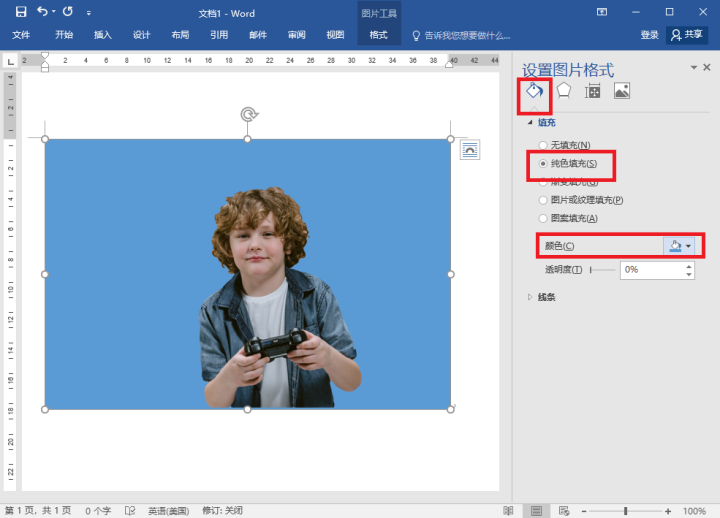Open the Picture settings pane icon
The width and height of the screenshot is (720, 518).
(x=622, y=91)
